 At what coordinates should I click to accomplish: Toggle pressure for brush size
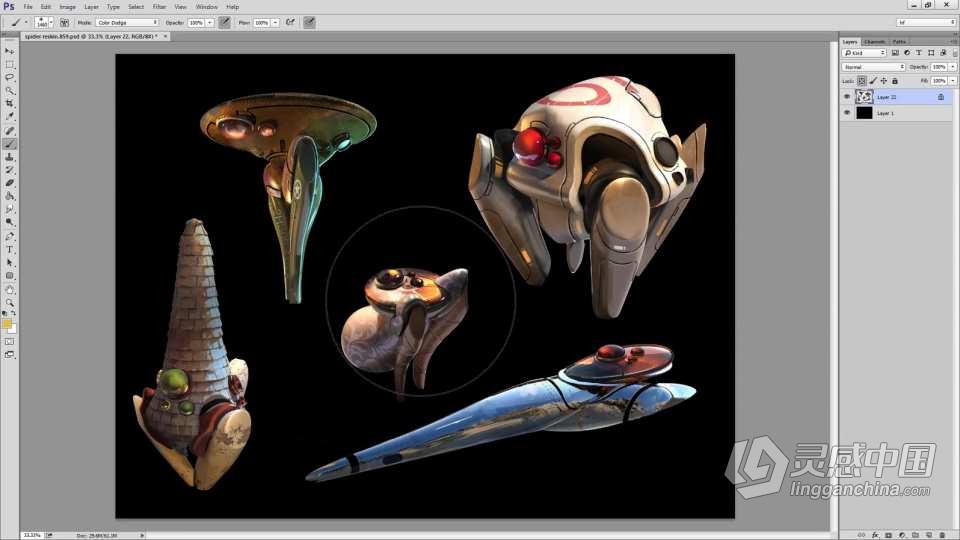[309, 23]
